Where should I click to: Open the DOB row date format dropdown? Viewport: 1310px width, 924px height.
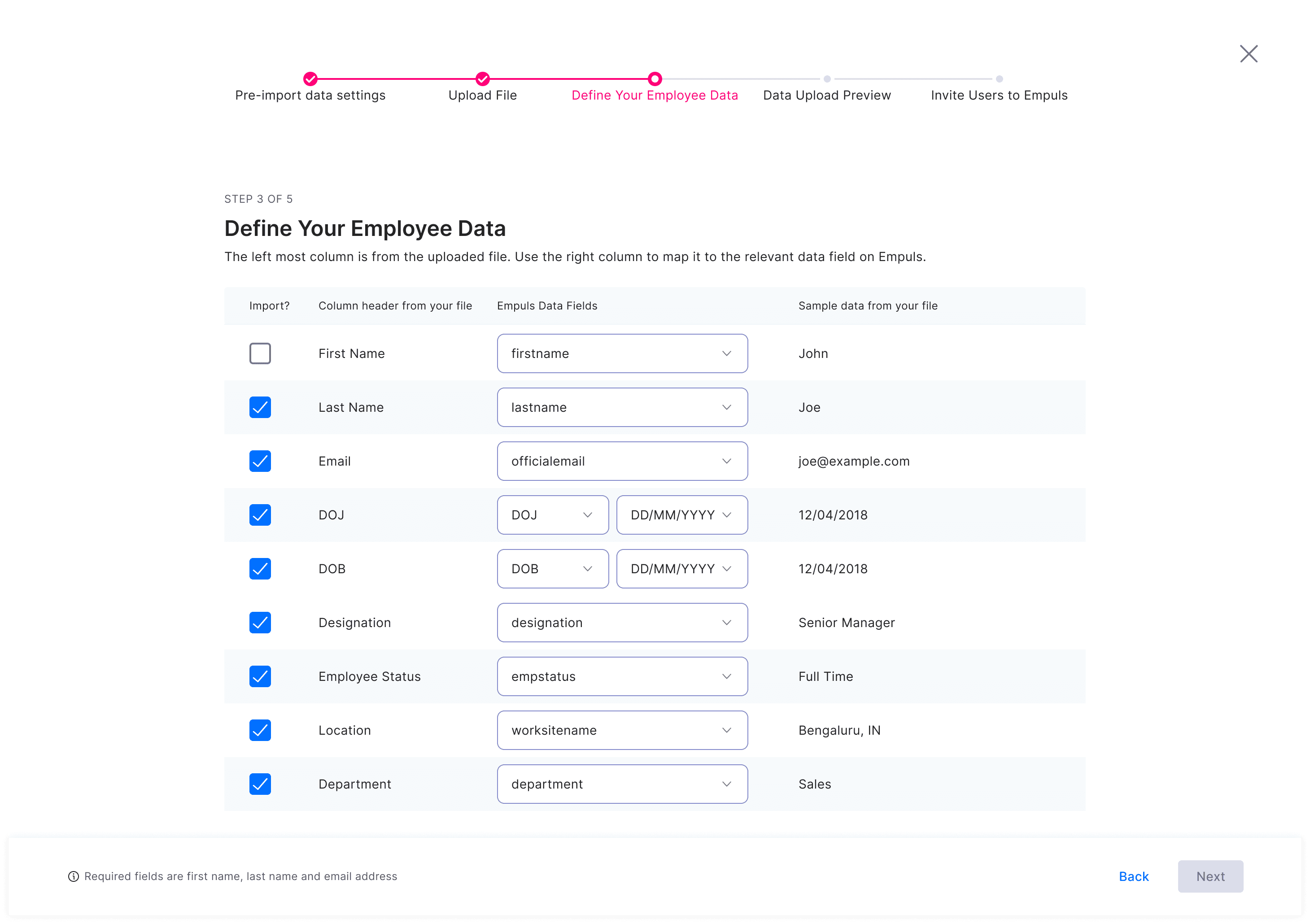[682, 569]
